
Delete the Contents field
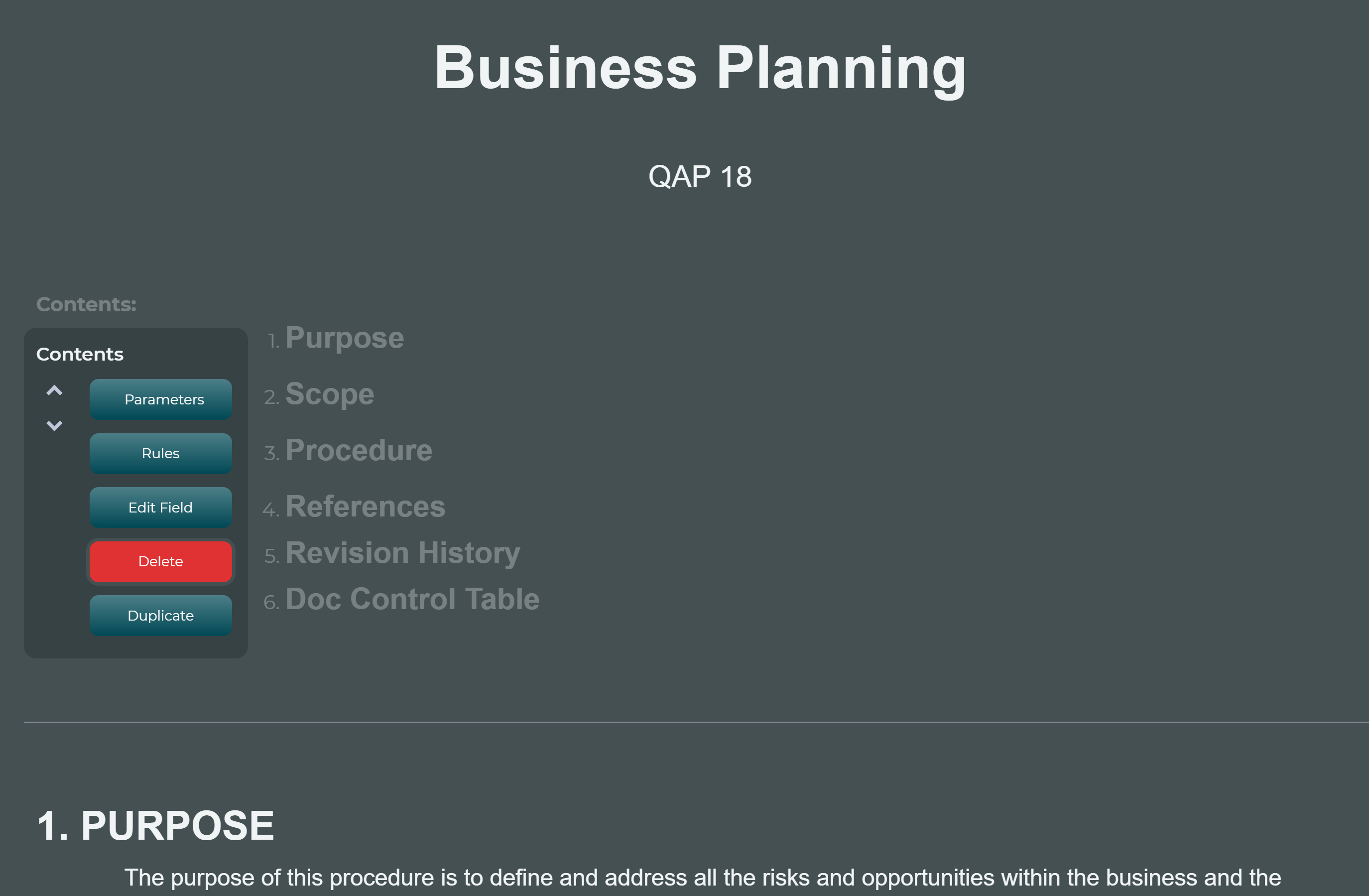click(160, 561)
